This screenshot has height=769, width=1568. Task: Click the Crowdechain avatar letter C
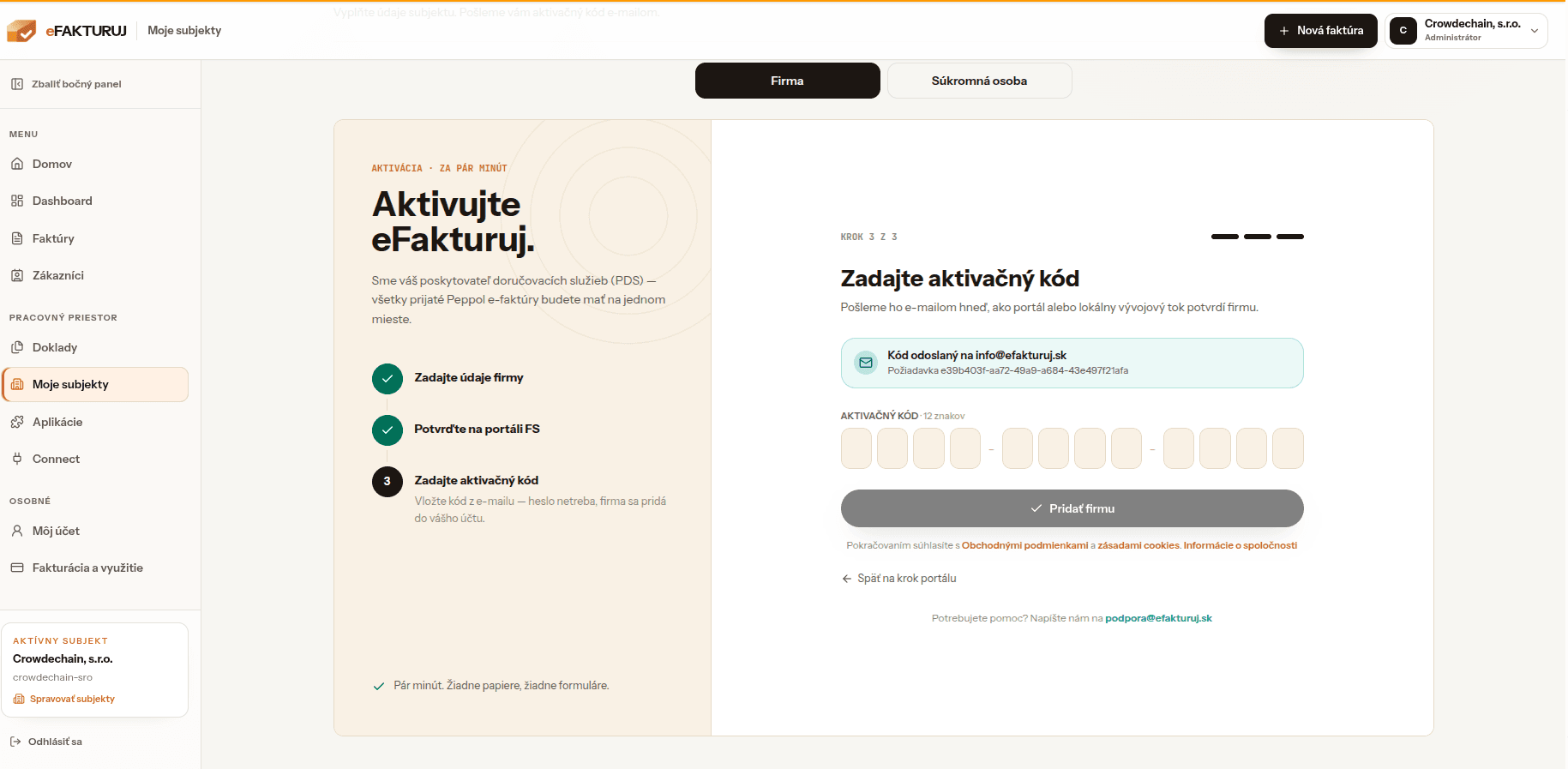[1403, 31]
